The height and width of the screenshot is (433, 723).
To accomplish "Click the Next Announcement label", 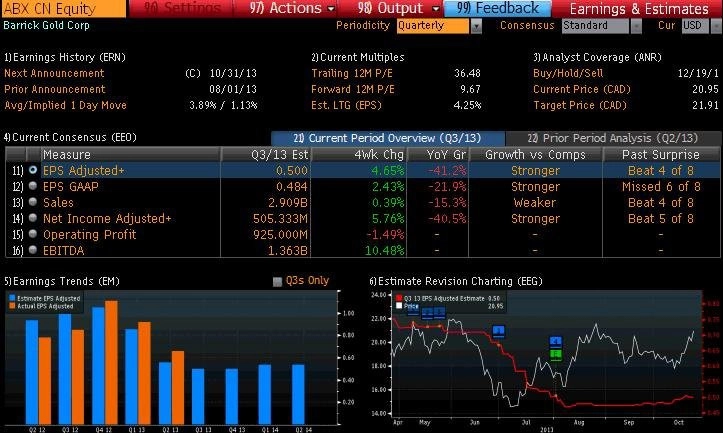I will coord(54,73).
